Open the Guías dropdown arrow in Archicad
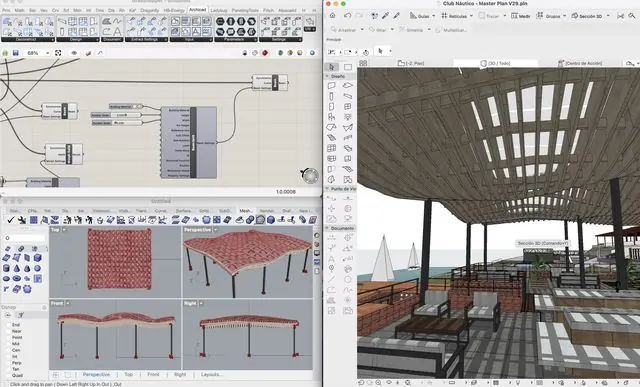The height and width of the screenshot is (387, 640). click(433, 16)
